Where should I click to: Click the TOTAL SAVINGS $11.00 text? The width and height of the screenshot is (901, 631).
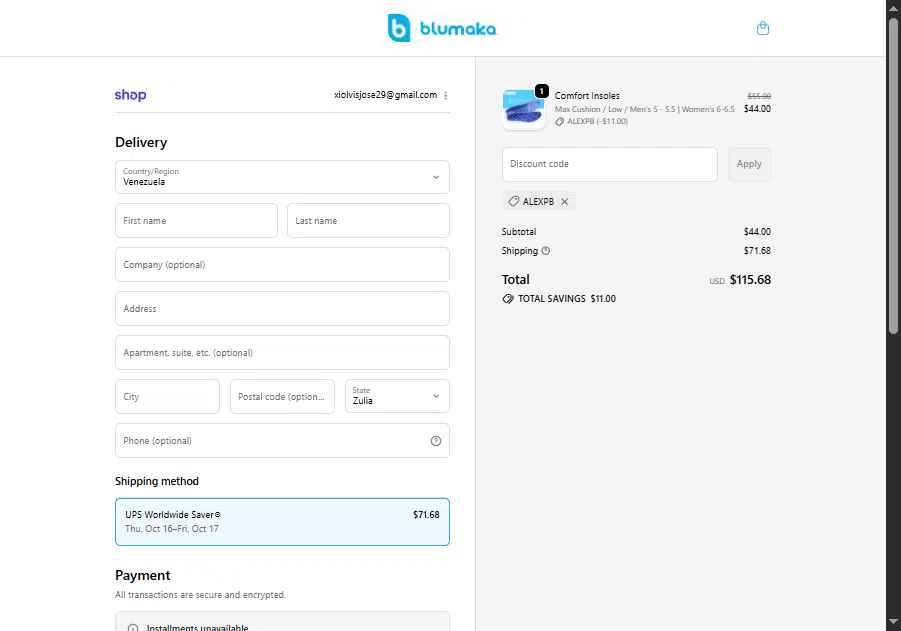coord(567,299)
